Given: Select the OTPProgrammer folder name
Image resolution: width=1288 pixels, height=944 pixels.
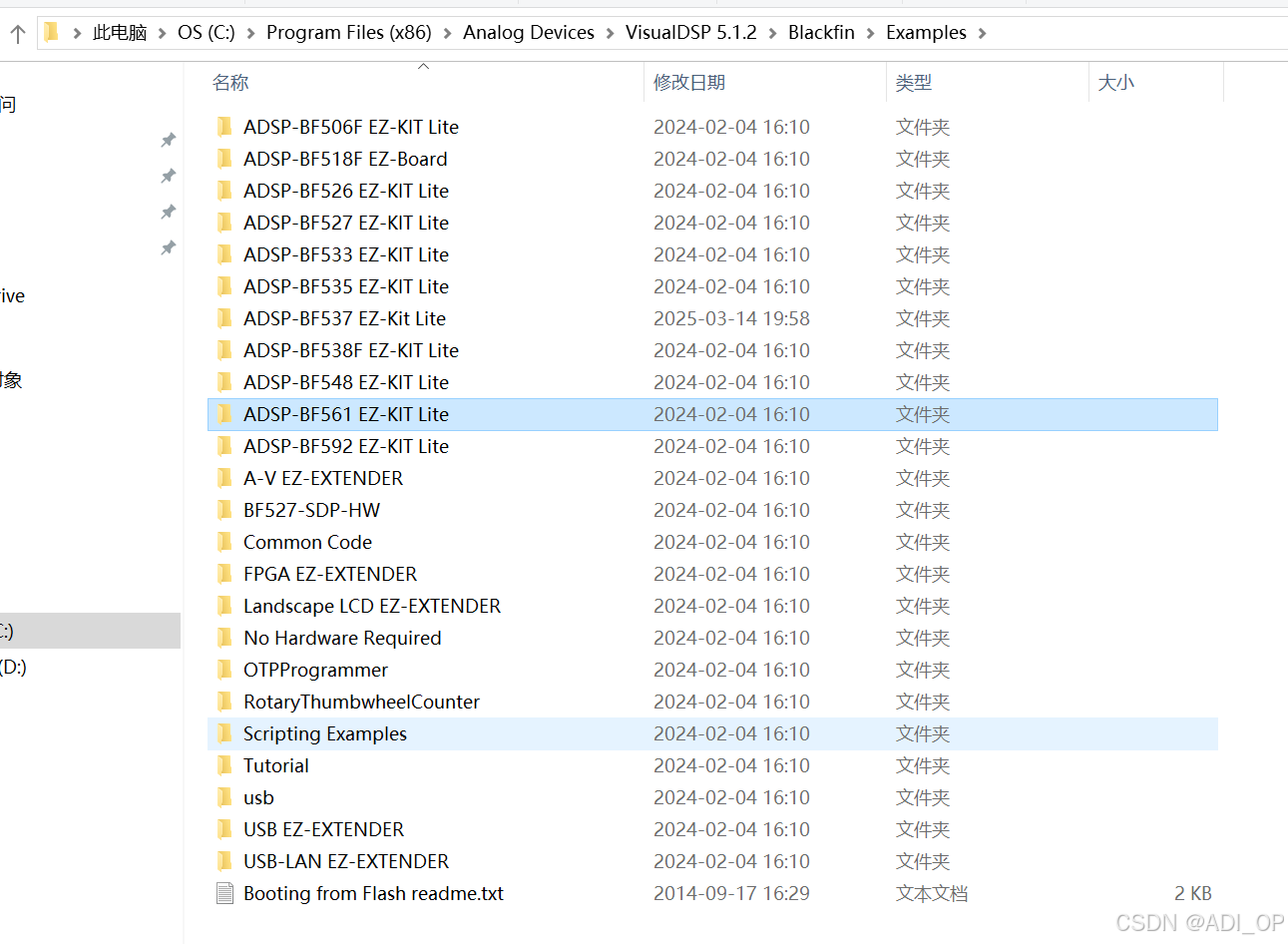Looking at the screenshot, I should (x=315, y=670).
